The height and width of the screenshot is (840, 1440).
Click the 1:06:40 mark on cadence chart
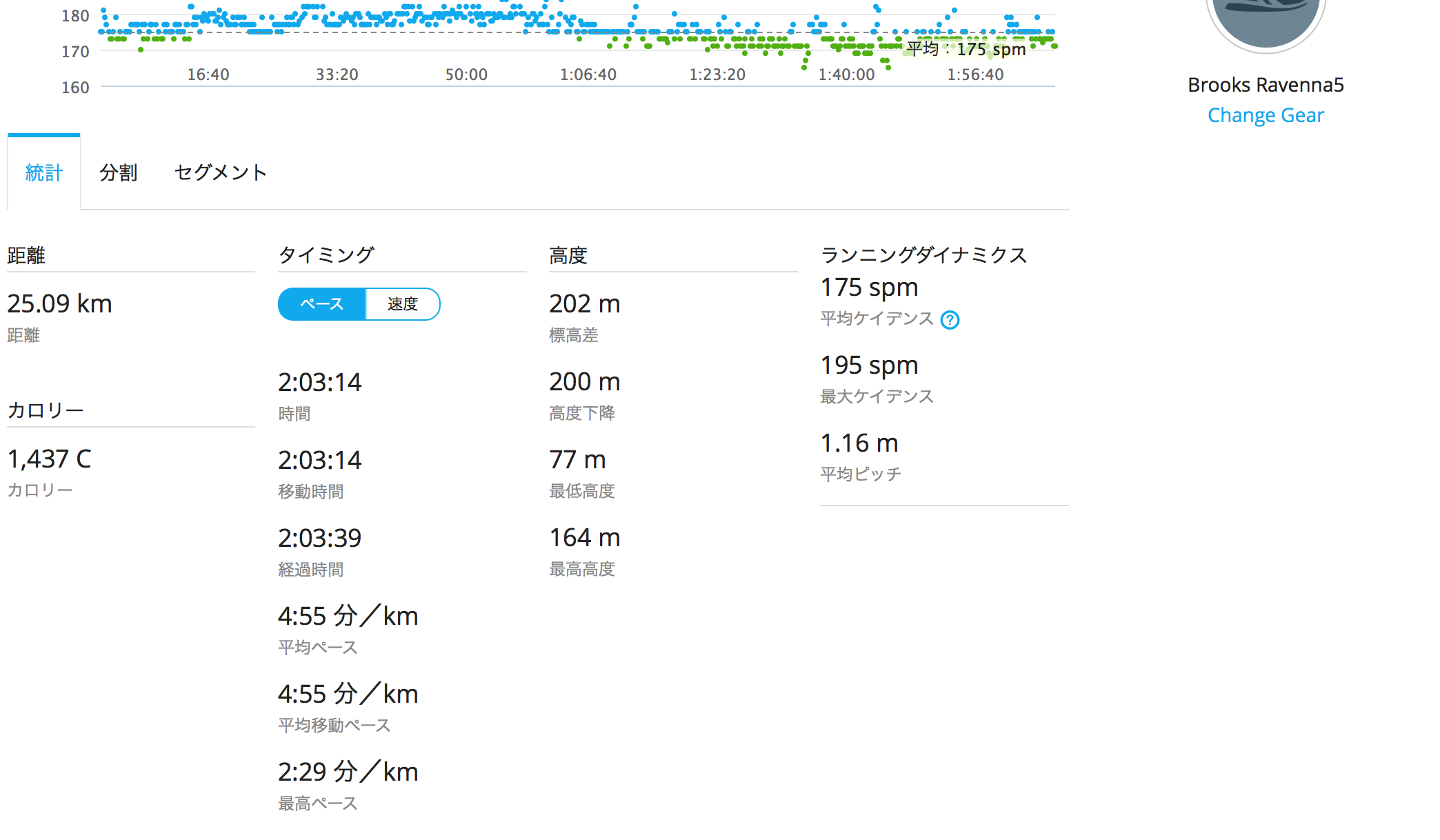(588, 74)
